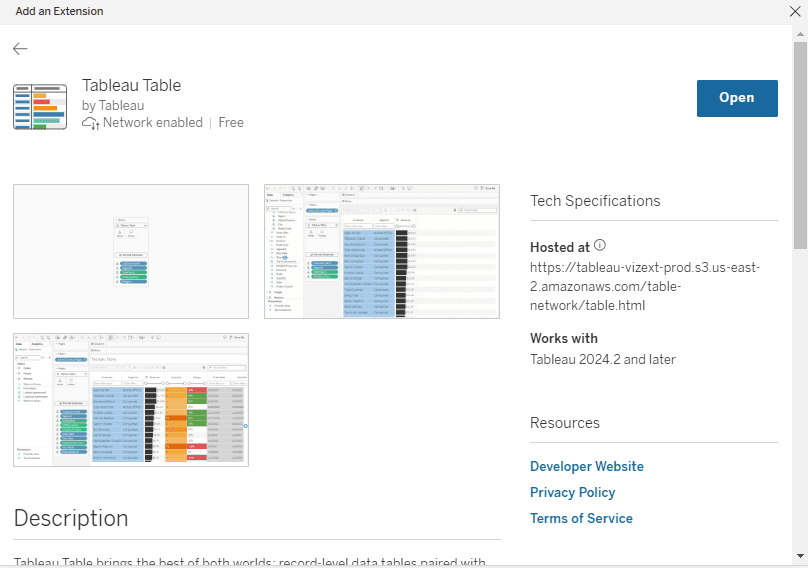Close the Add an Extension dialog

[795, 11]
